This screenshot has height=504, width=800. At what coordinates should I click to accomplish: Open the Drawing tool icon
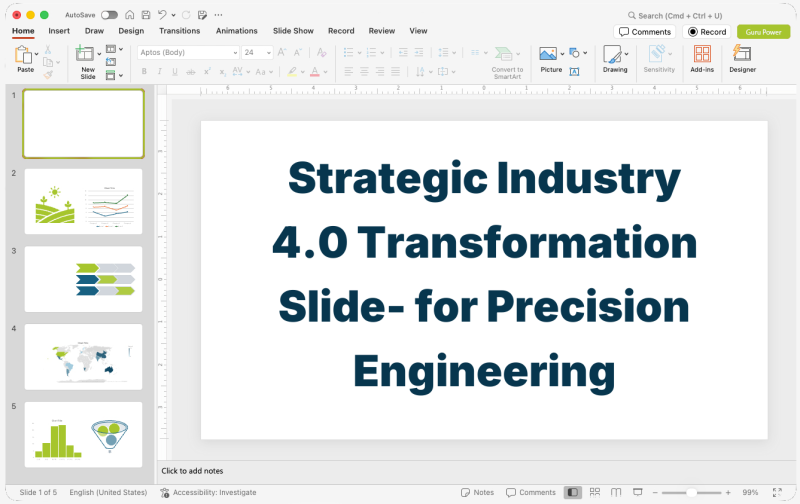612,54
